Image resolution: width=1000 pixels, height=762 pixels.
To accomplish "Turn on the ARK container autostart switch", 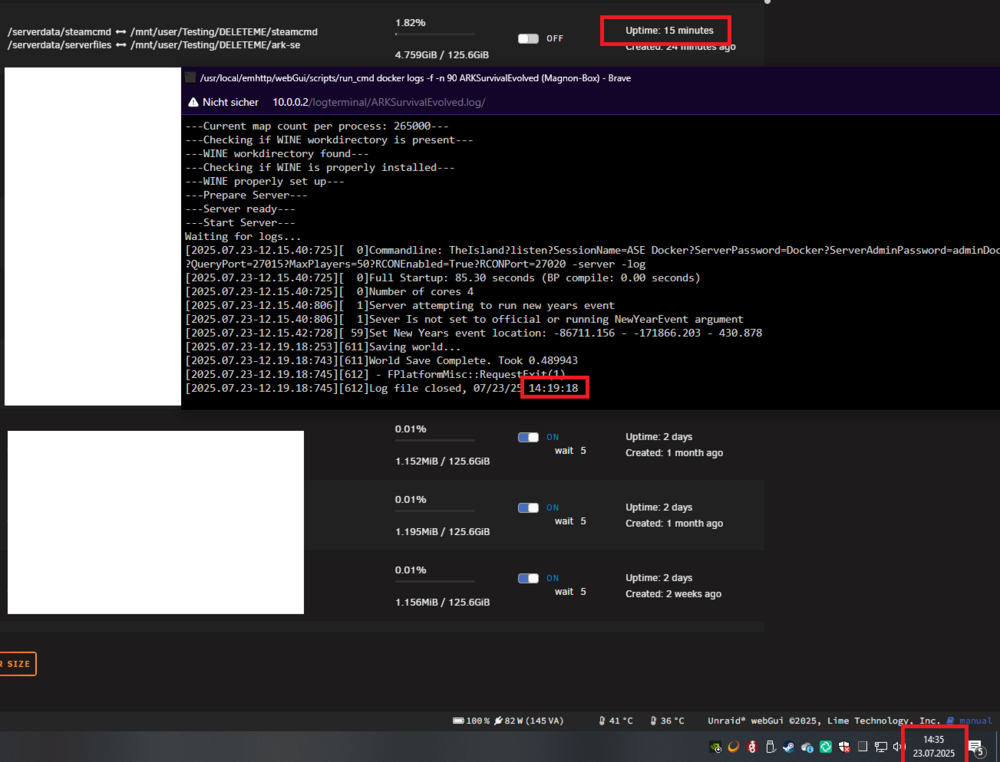I will (528, 38).
